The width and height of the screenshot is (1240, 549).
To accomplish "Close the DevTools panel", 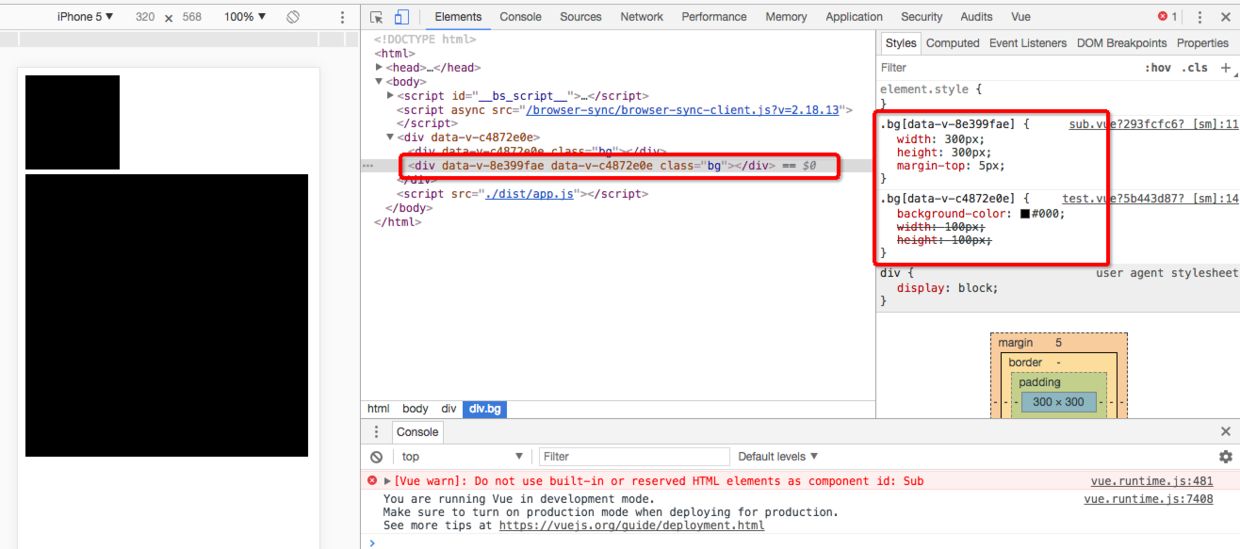I will 1225,17.
